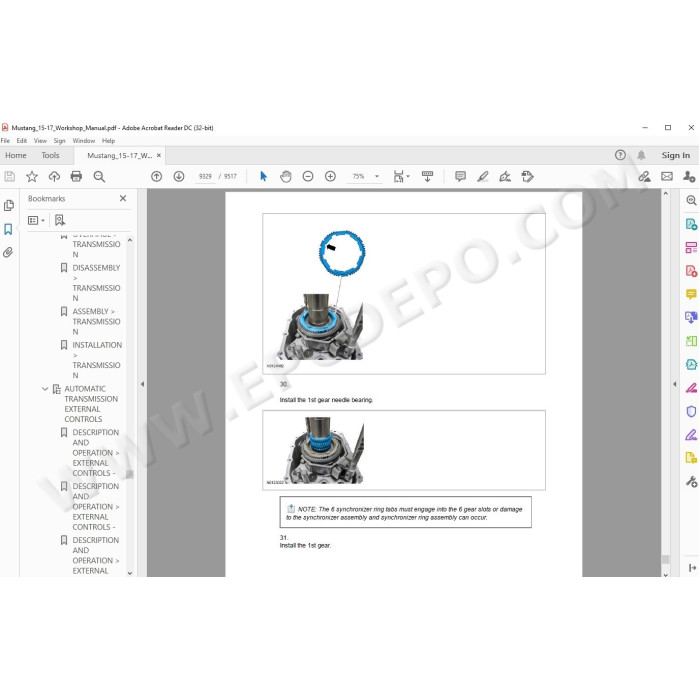
Task: Select the highlighter pen tool
Action: click(483, 176)
